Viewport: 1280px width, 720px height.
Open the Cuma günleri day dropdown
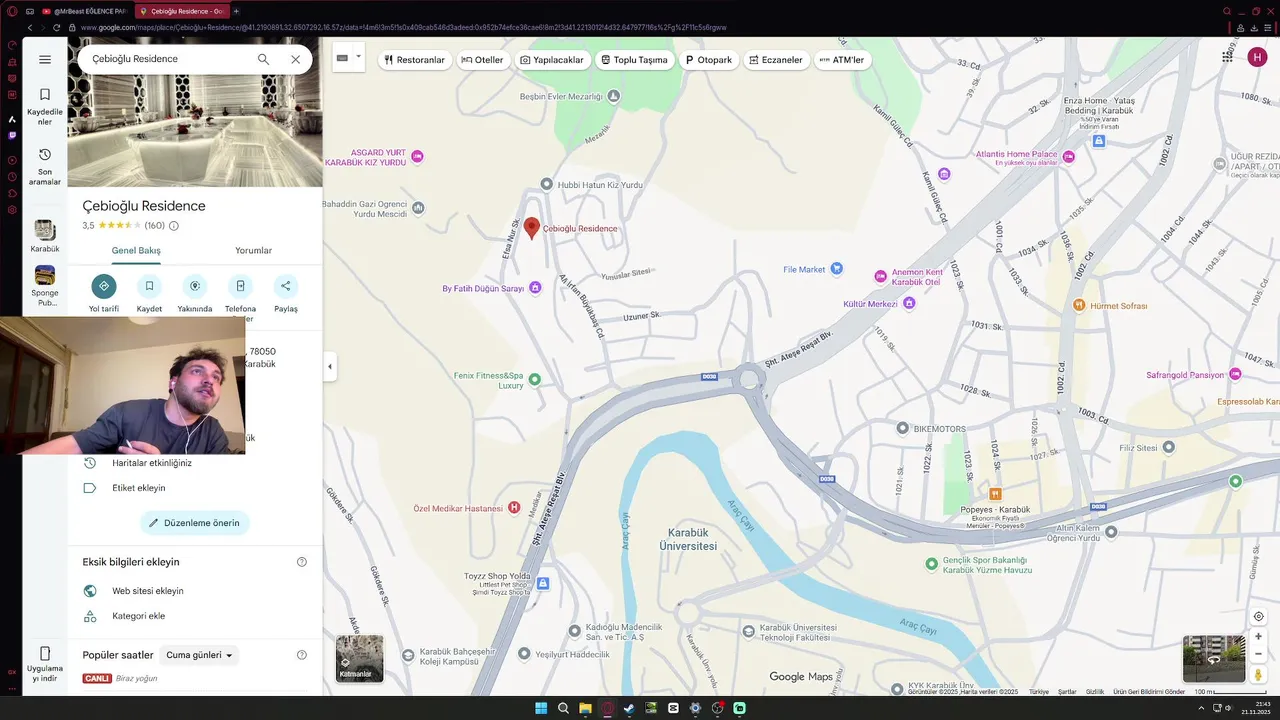(x=198, y=655)
